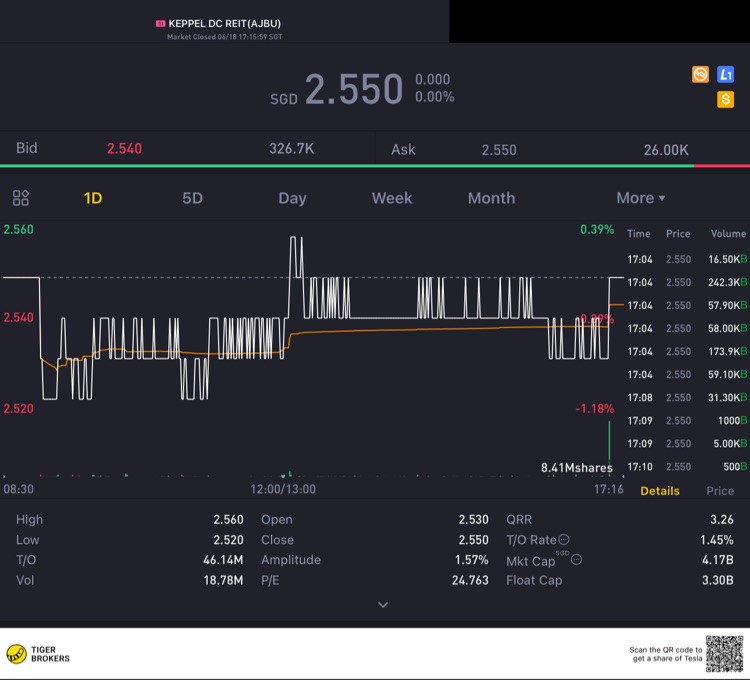Tap the Mkt Cap value 4.17B
The width and height of the screenshot is (750, 680).
click(x=717, y=560)
